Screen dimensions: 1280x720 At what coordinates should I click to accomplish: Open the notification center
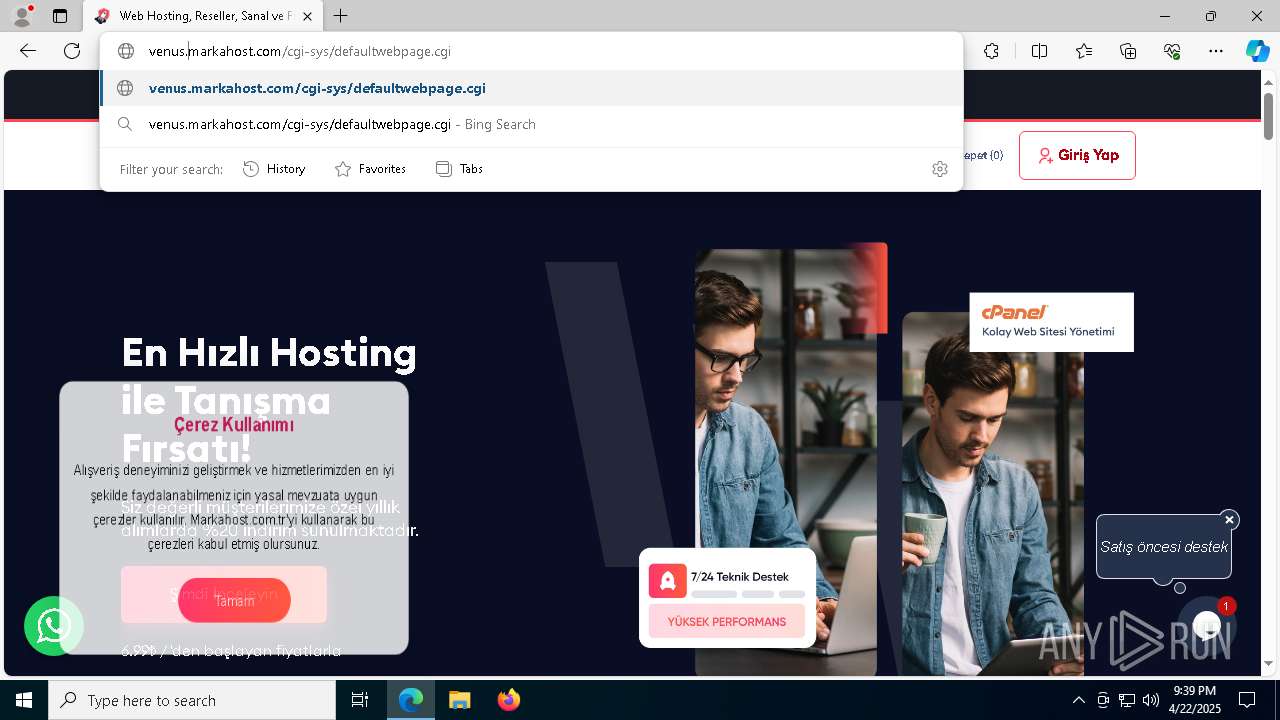(x=1247, y=700)
